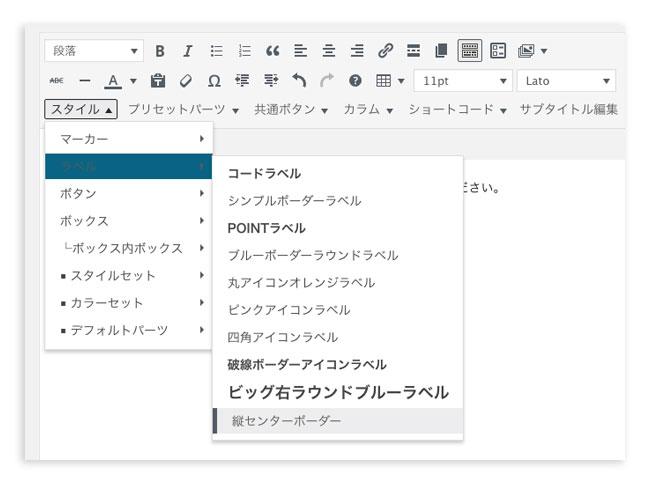Screen dimensions: 650x485
Task: Toggle italic formatting
Action: point(188,51)
